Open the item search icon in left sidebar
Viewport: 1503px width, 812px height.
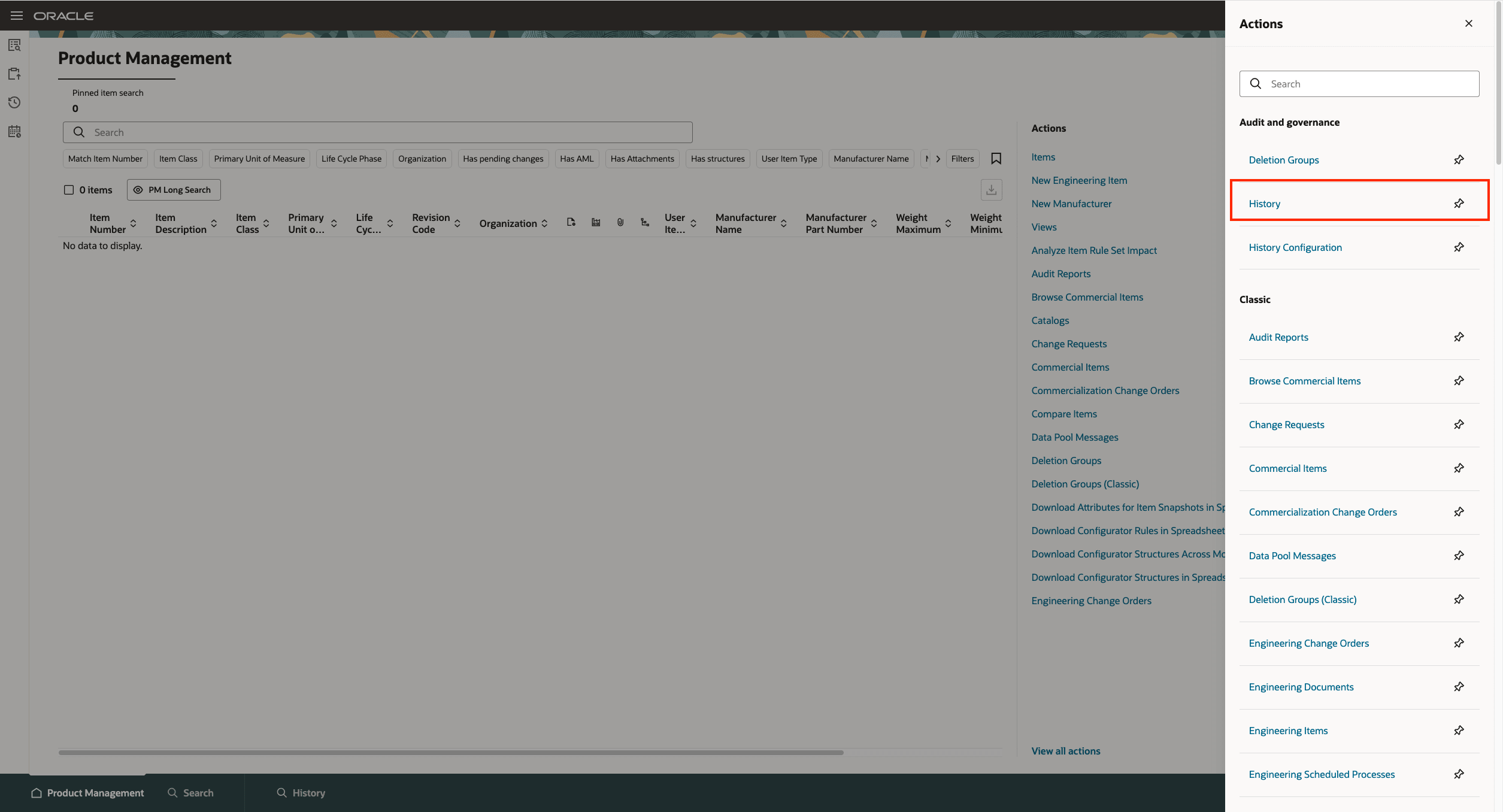click(x=14, y=45)
